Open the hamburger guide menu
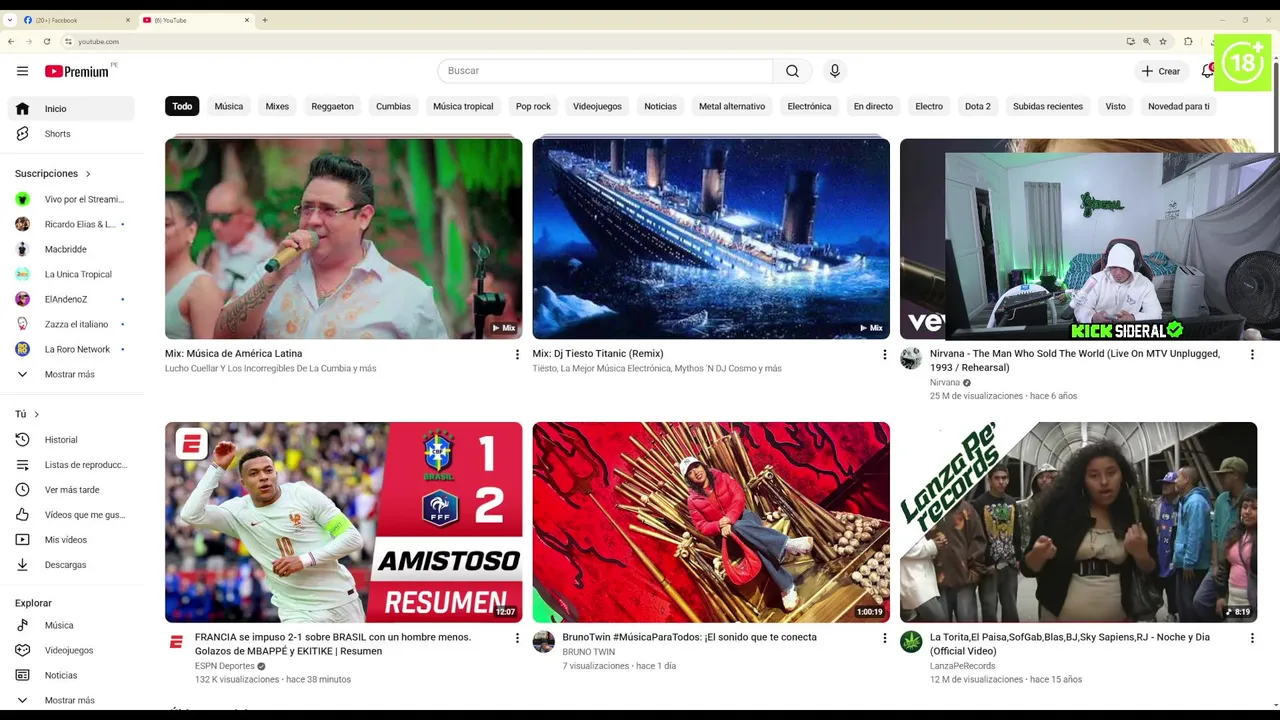Viewport: 1280px width, 720px height. 22,71
